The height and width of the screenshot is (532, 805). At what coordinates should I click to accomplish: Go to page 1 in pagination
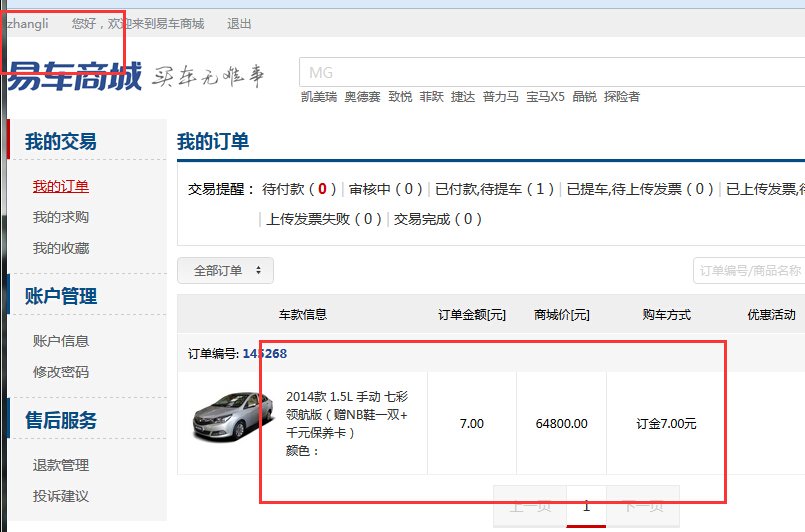point(586,506)
